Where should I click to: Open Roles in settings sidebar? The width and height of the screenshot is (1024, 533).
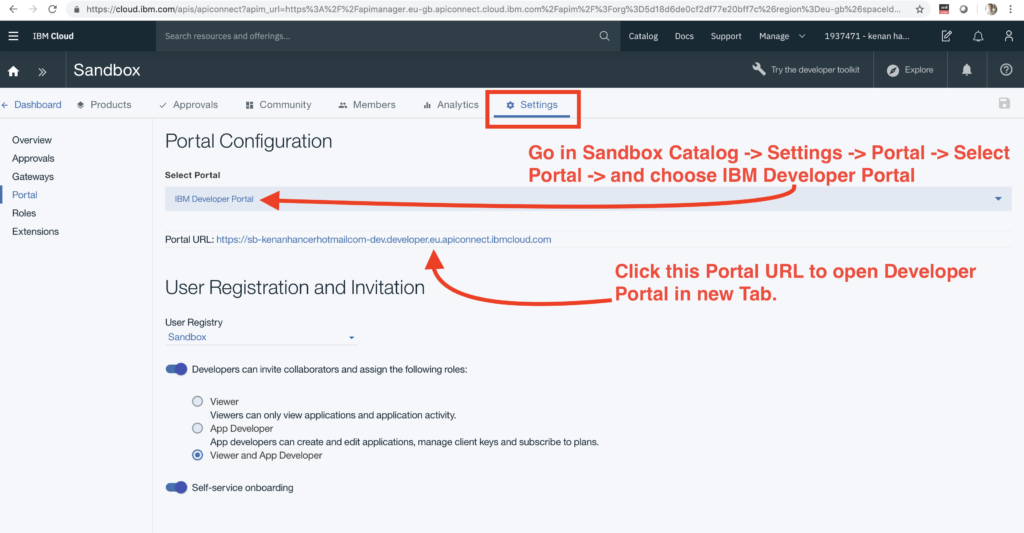pos(24,213)
